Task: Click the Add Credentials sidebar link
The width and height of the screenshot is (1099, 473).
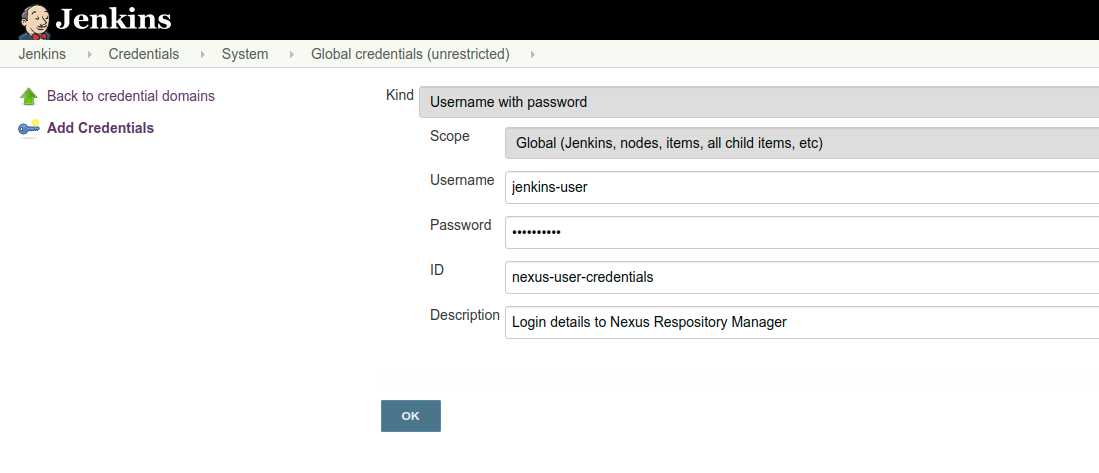Action: coord(100,128)
